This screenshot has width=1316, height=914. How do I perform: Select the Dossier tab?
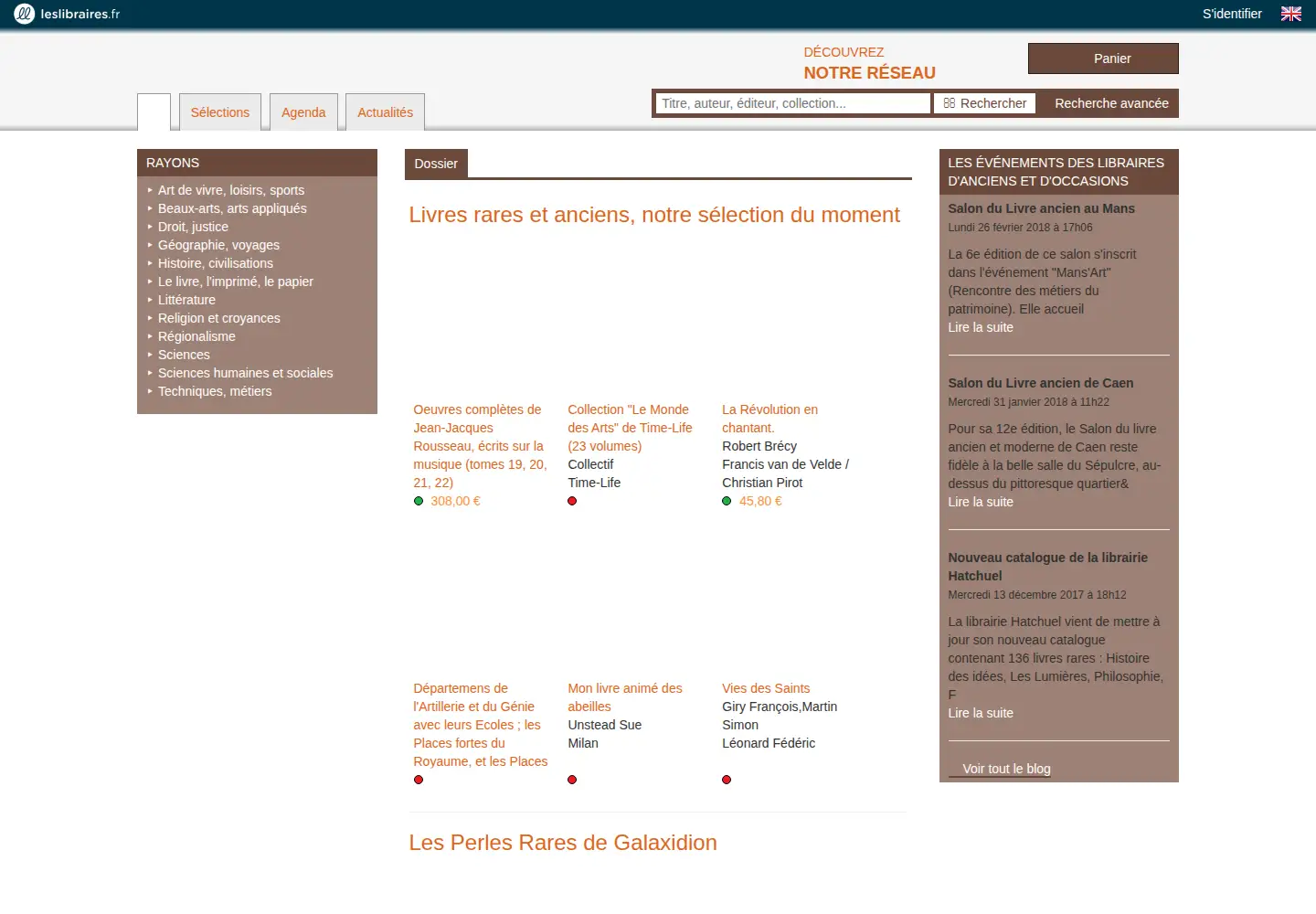tap(436, 164)
